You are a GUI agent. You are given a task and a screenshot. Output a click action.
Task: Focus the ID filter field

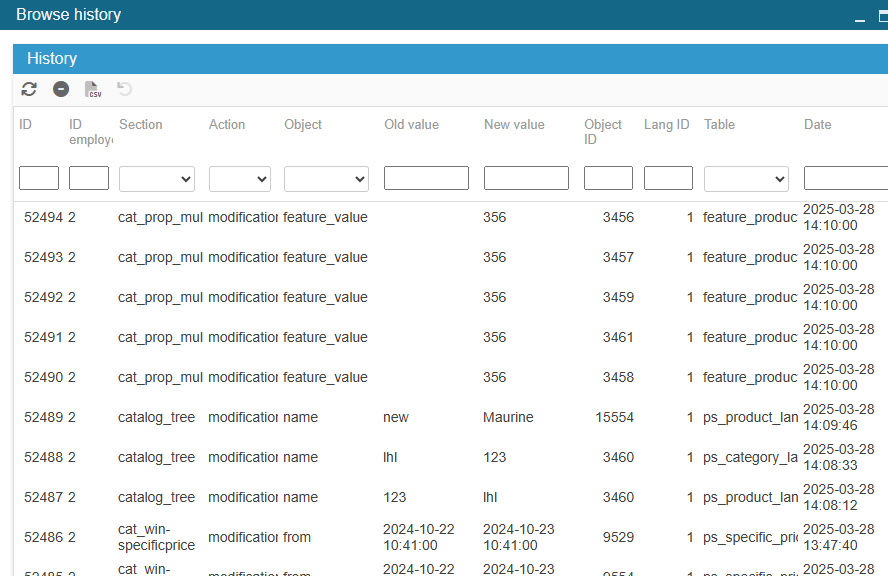click(39, 178)
